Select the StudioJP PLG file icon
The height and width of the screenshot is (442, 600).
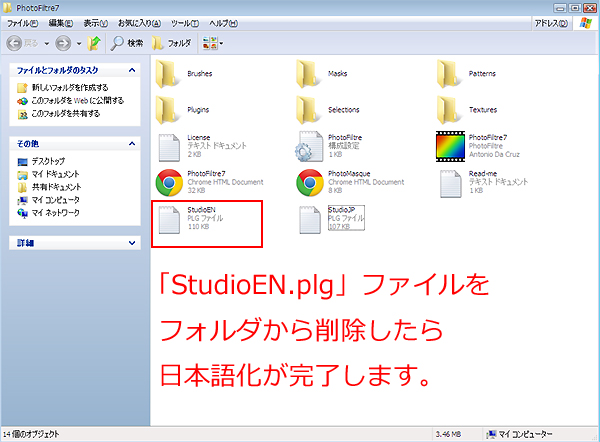click(310, 220)
